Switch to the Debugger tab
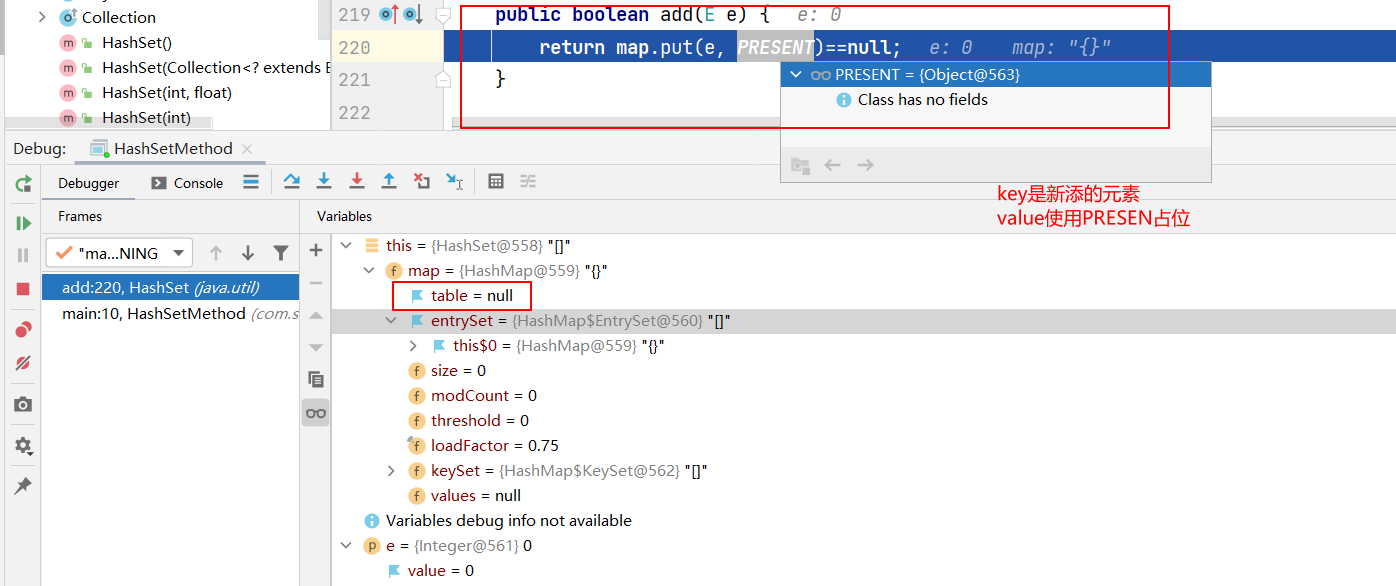1396x586 pixels. pyautogui.click(x=88, y=183)
